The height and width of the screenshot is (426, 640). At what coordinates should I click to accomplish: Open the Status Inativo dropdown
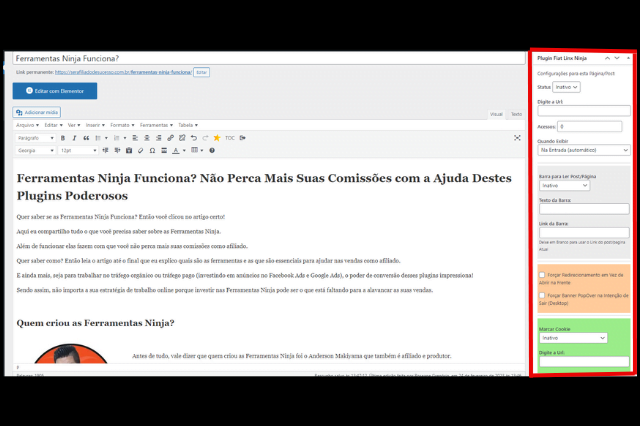coord(566,87)
